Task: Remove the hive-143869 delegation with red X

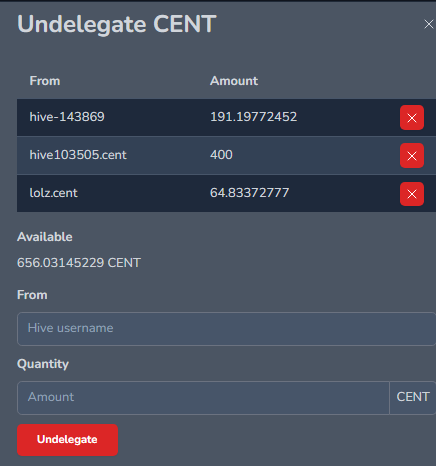Action: pos(412,118)
